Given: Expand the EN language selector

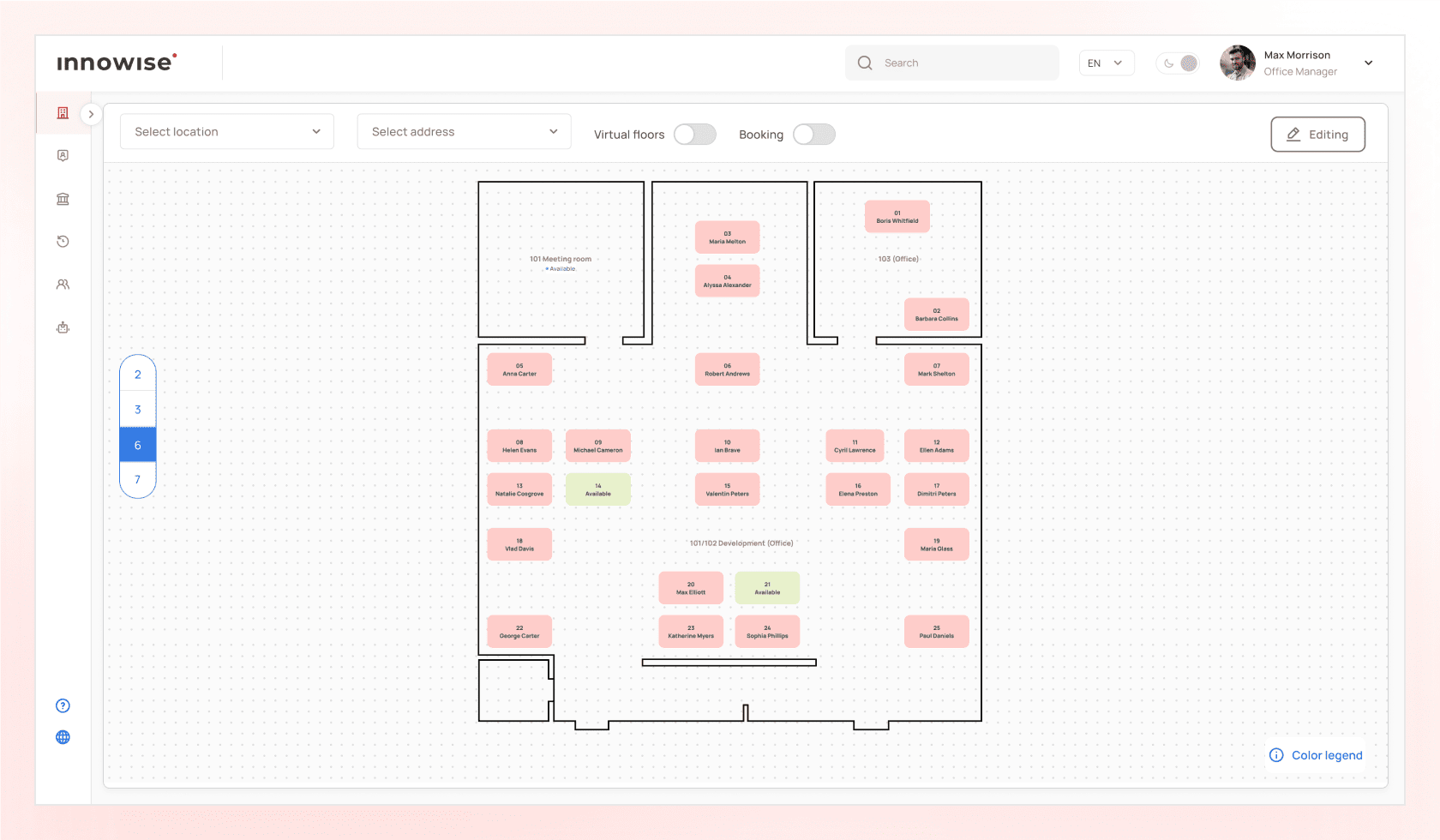Looking at the screenshot, I should [x=1105, y=63].
